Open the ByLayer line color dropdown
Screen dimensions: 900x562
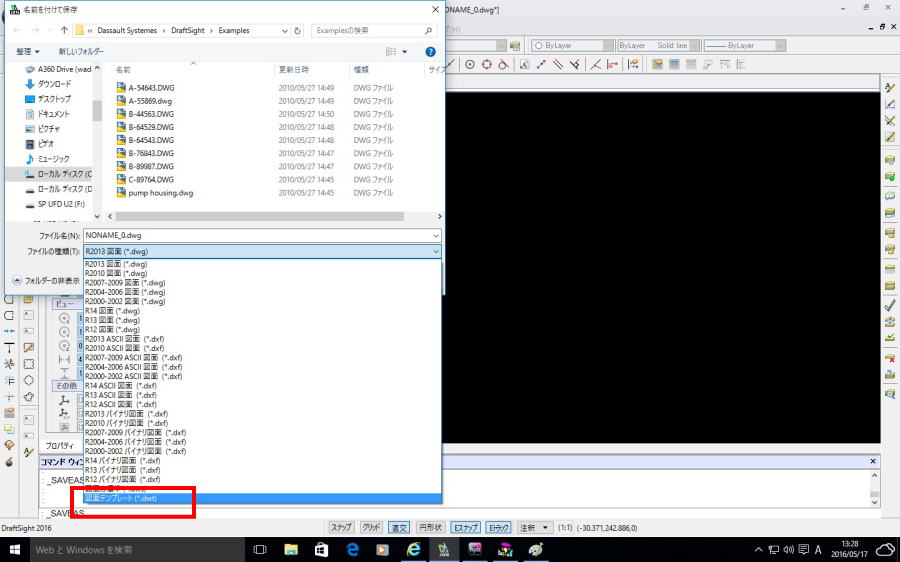click(572, 45)
